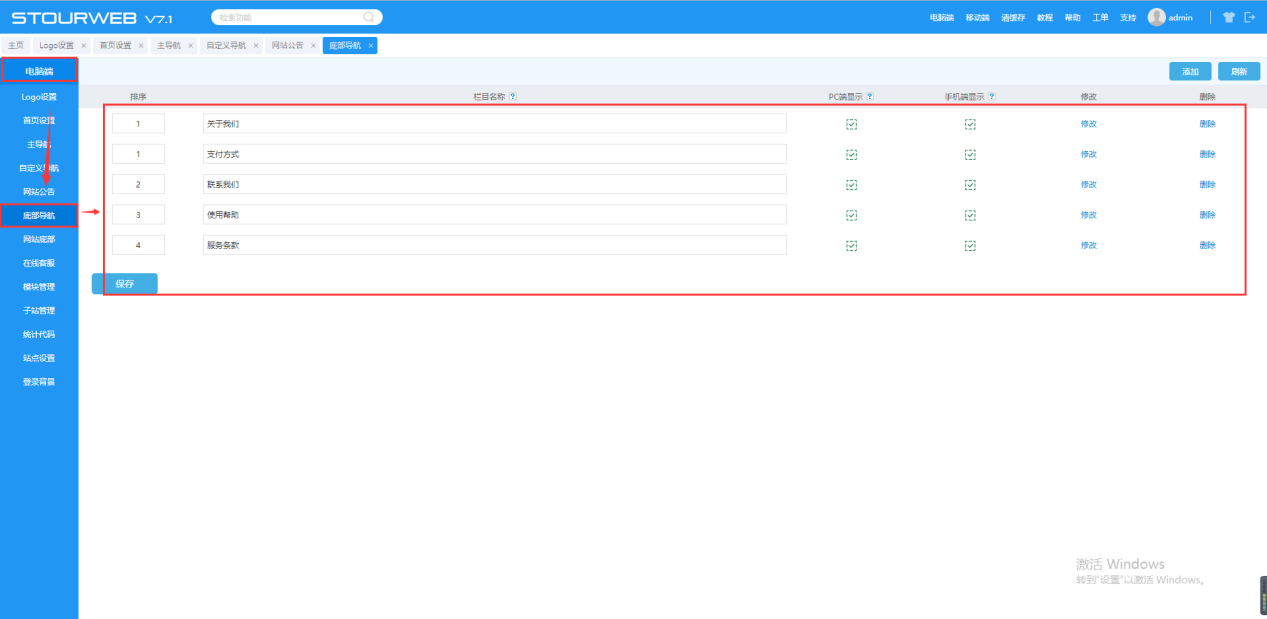Click help icon beside 栏目名称 header
Image resolution: width=1267 pixels, height=619 pixels.
[x=513, y=97]
